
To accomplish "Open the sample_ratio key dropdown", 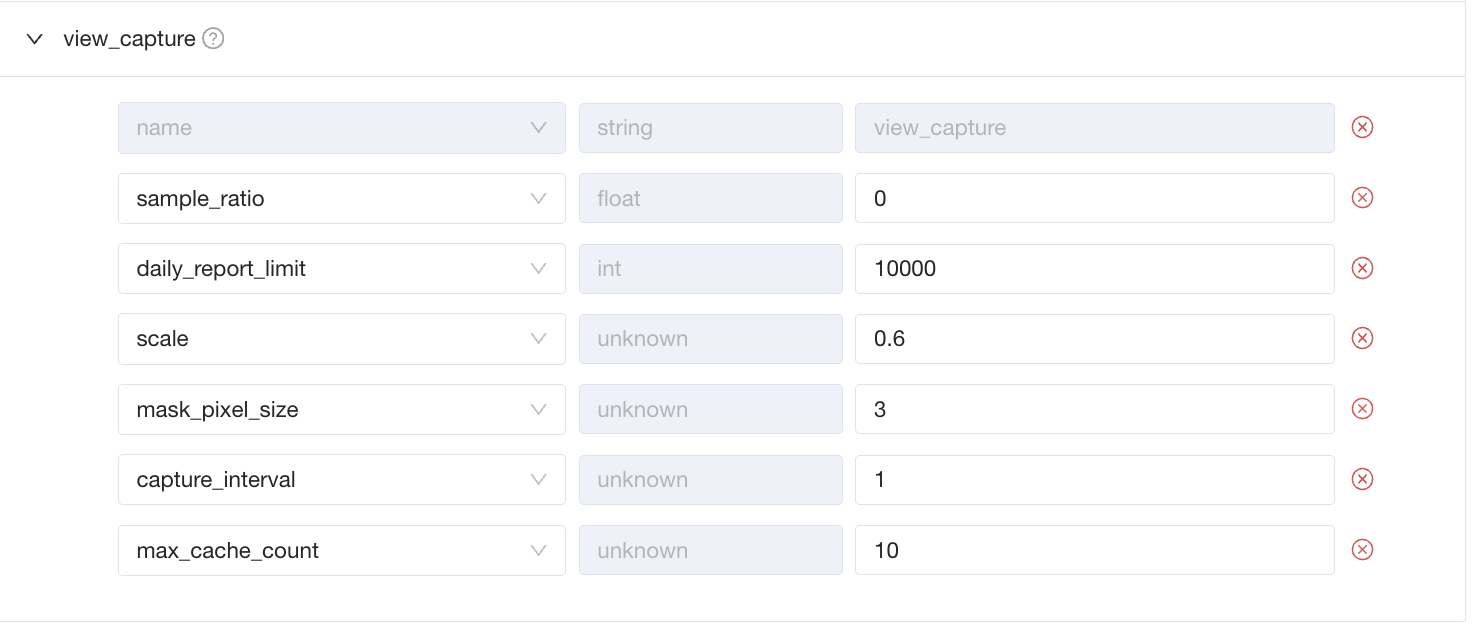I will click(342, 198).
